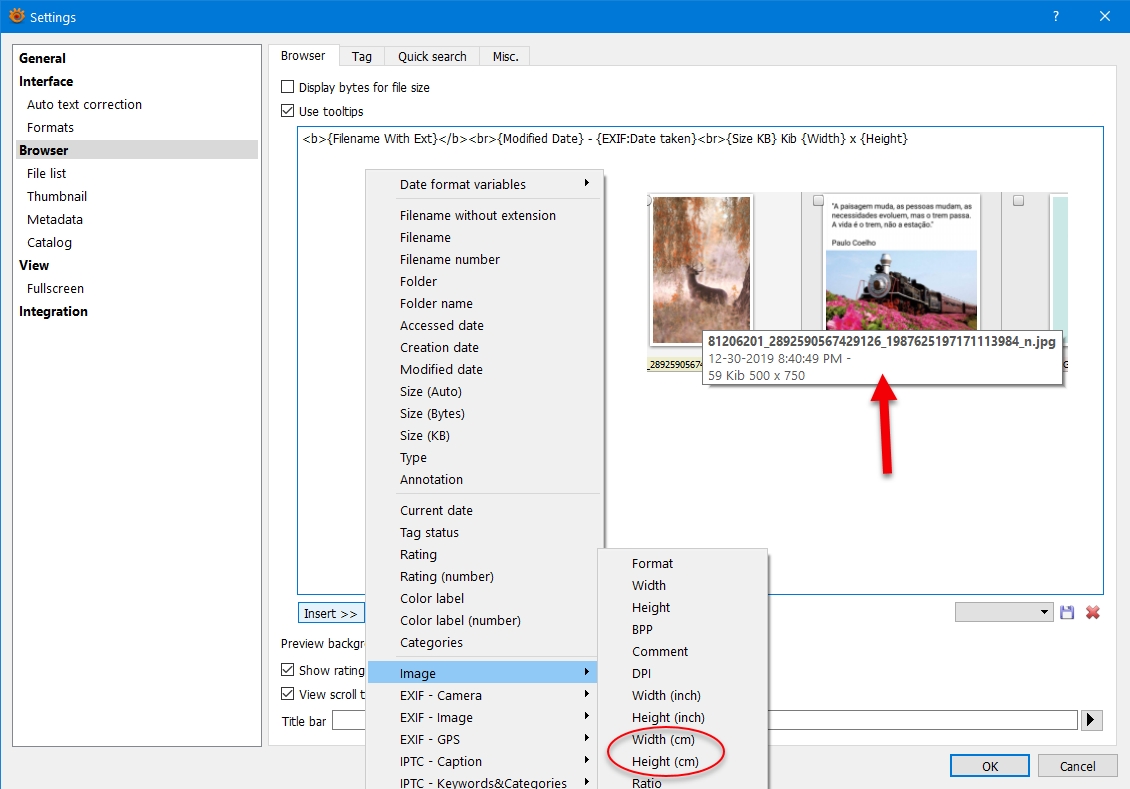Choose Width (cm) from the Image submenu
1130x789 pixels.
pyautogui.click(x=663, y=739)
